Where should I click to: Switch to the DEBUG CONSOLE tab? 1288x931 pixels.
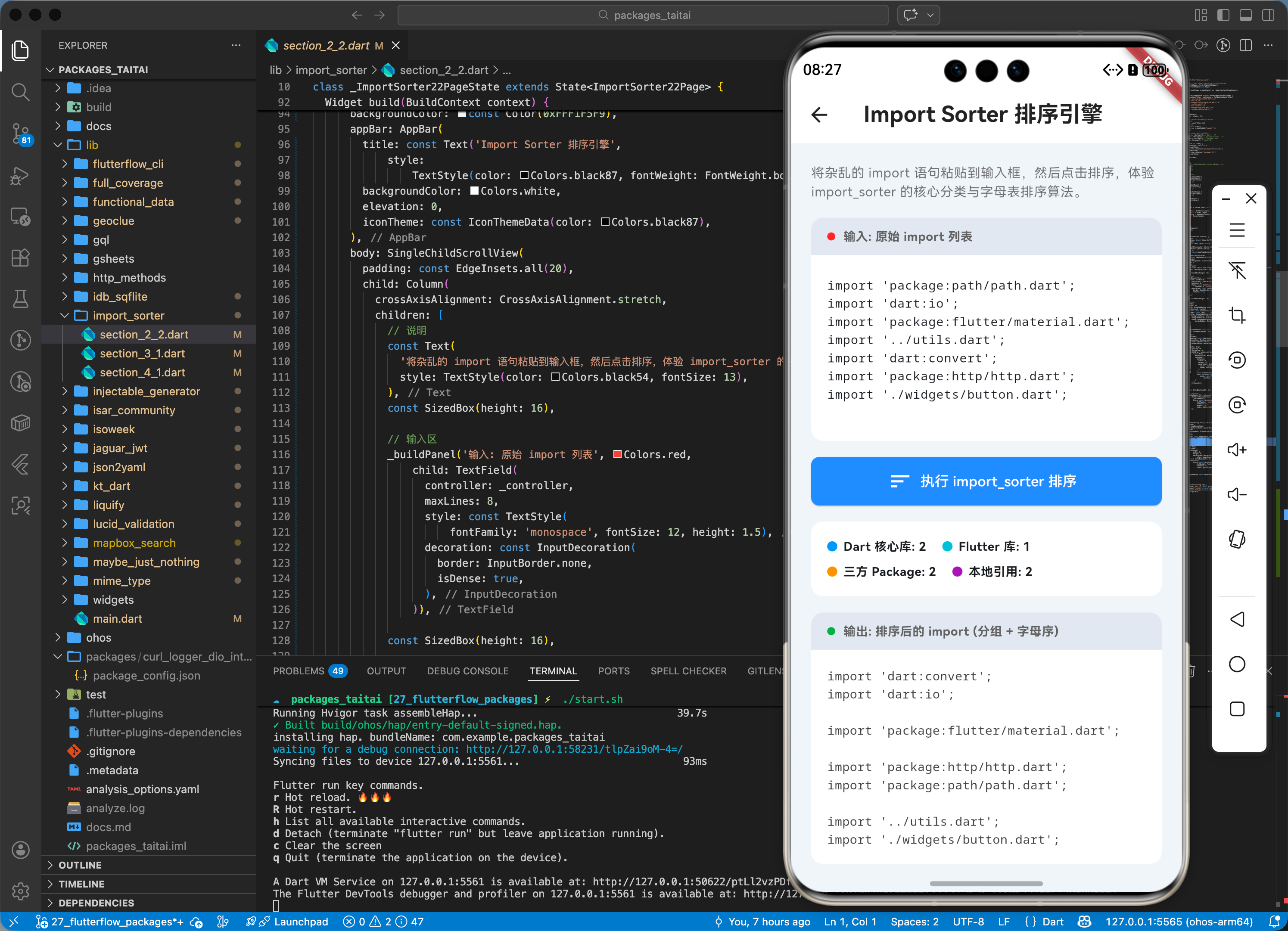467,671
